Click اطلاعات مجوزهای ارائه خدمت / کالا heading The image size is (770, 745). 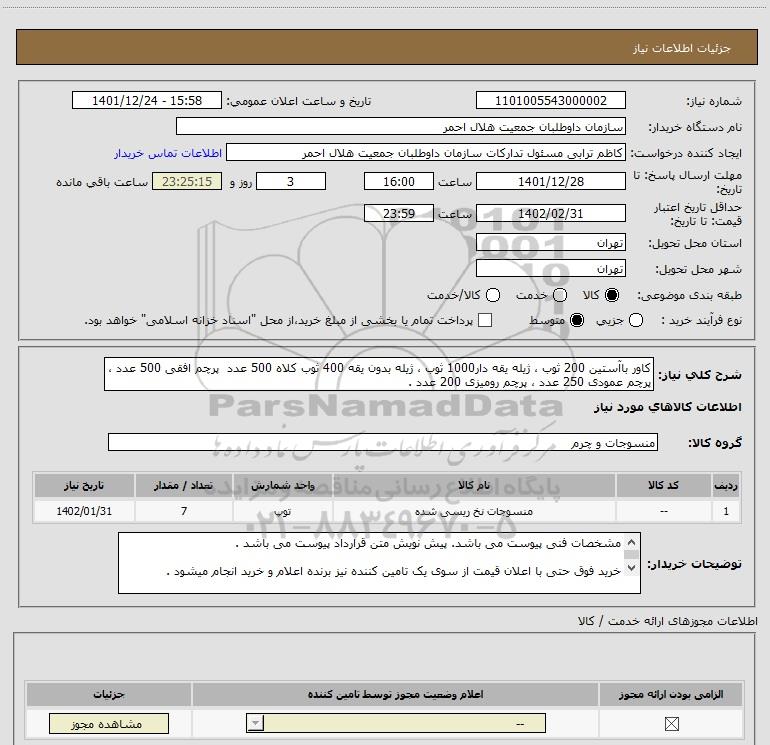(667, 621)
